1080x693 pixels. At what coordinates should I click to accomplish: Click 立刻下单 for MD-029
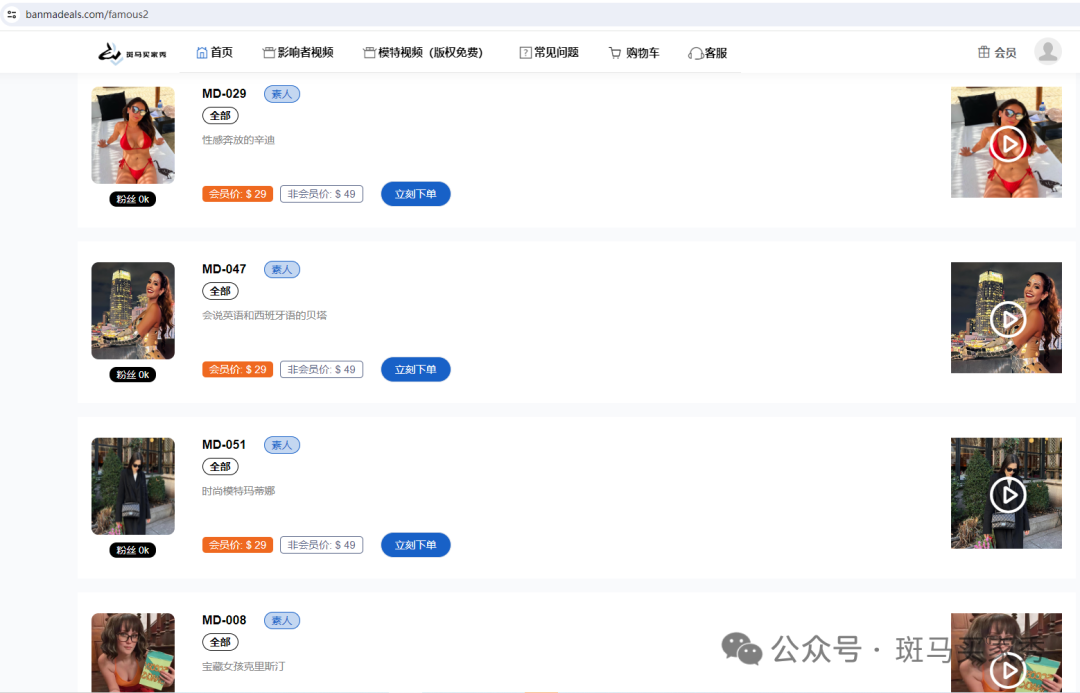click(415, 193)
